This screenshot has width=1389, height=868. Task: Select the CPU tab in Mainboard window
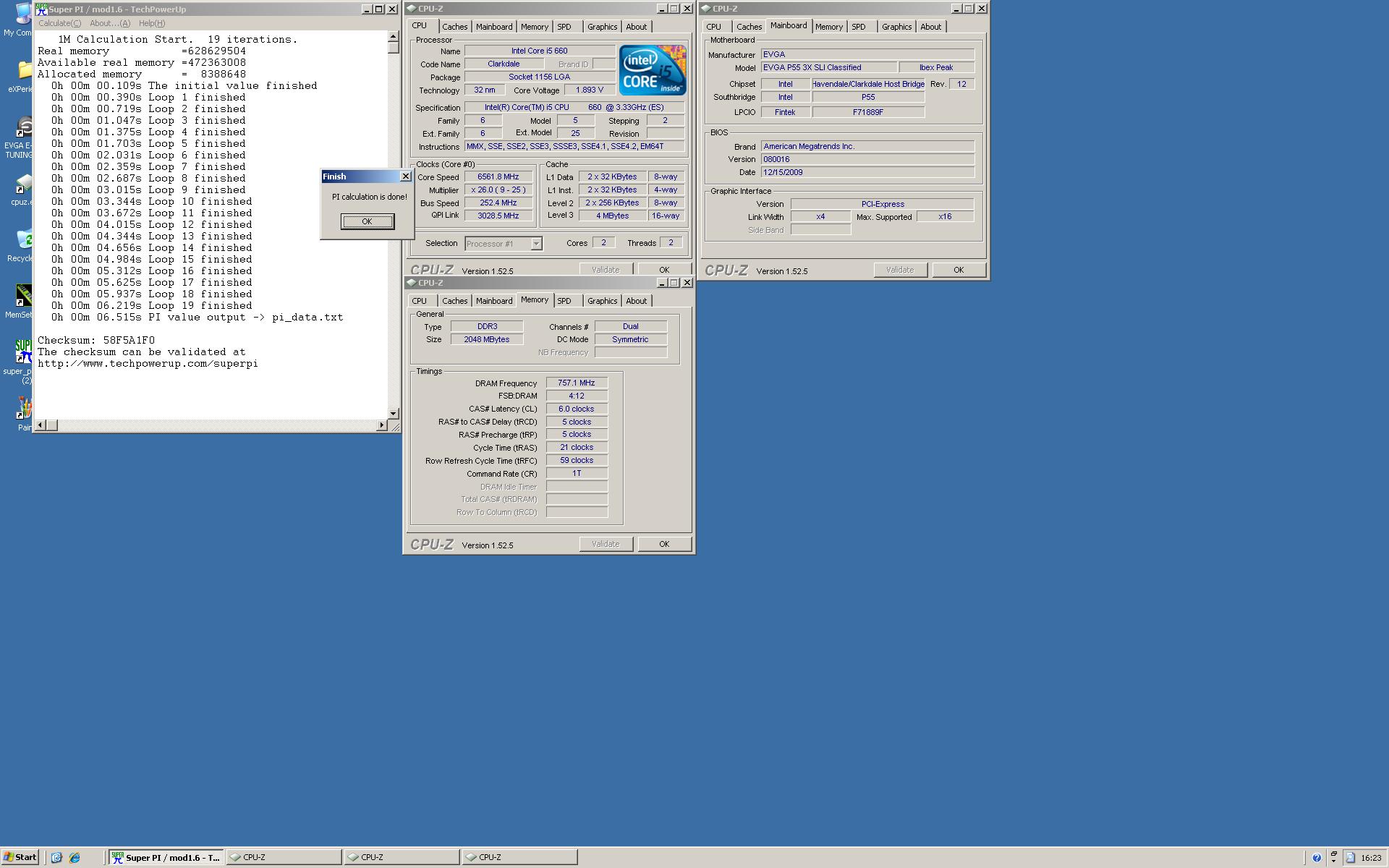coord(714,27)
